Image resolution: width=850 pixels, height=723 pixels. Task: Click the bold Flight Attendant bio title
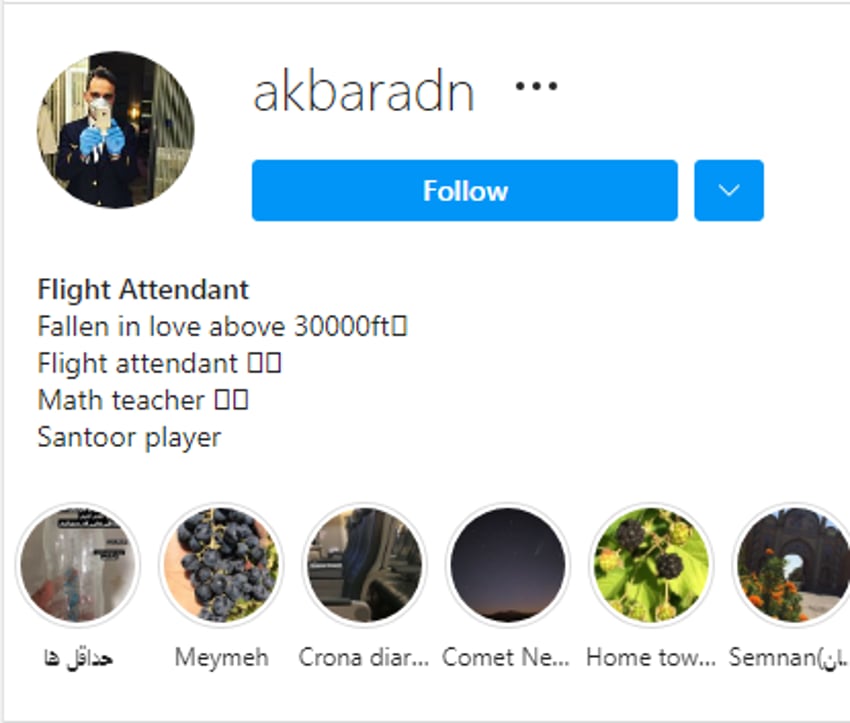[143, 289]
